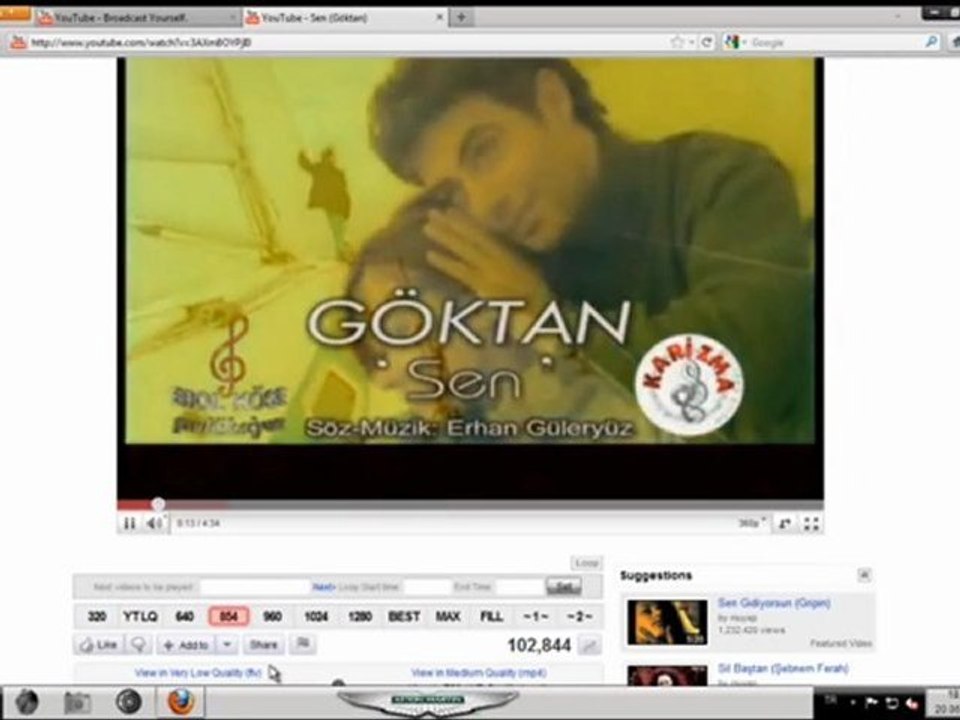Viewport: 960px width, 720px height.
Task: Click the Start orb in the taskbar
Action: tap(26, 702)
